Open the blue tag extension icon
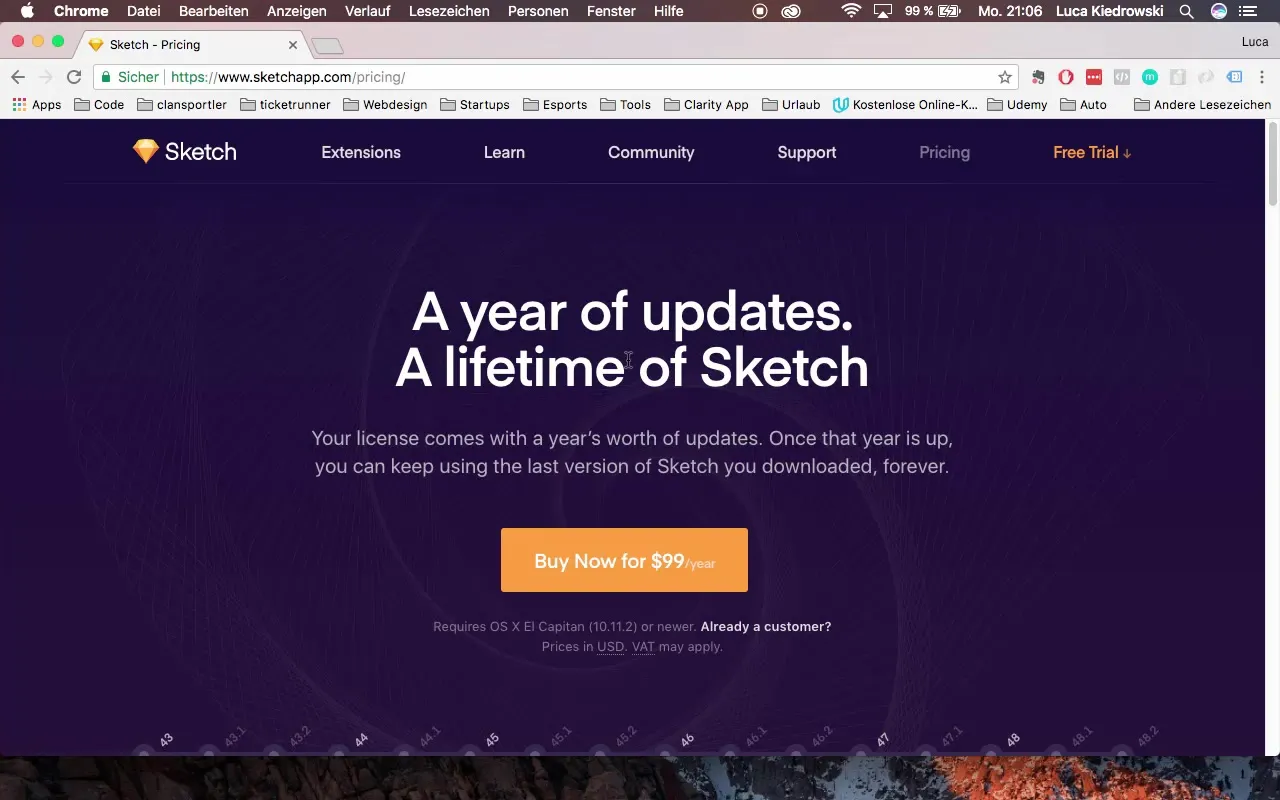This screenshot has height=800, width=1280. point(1235,77)
